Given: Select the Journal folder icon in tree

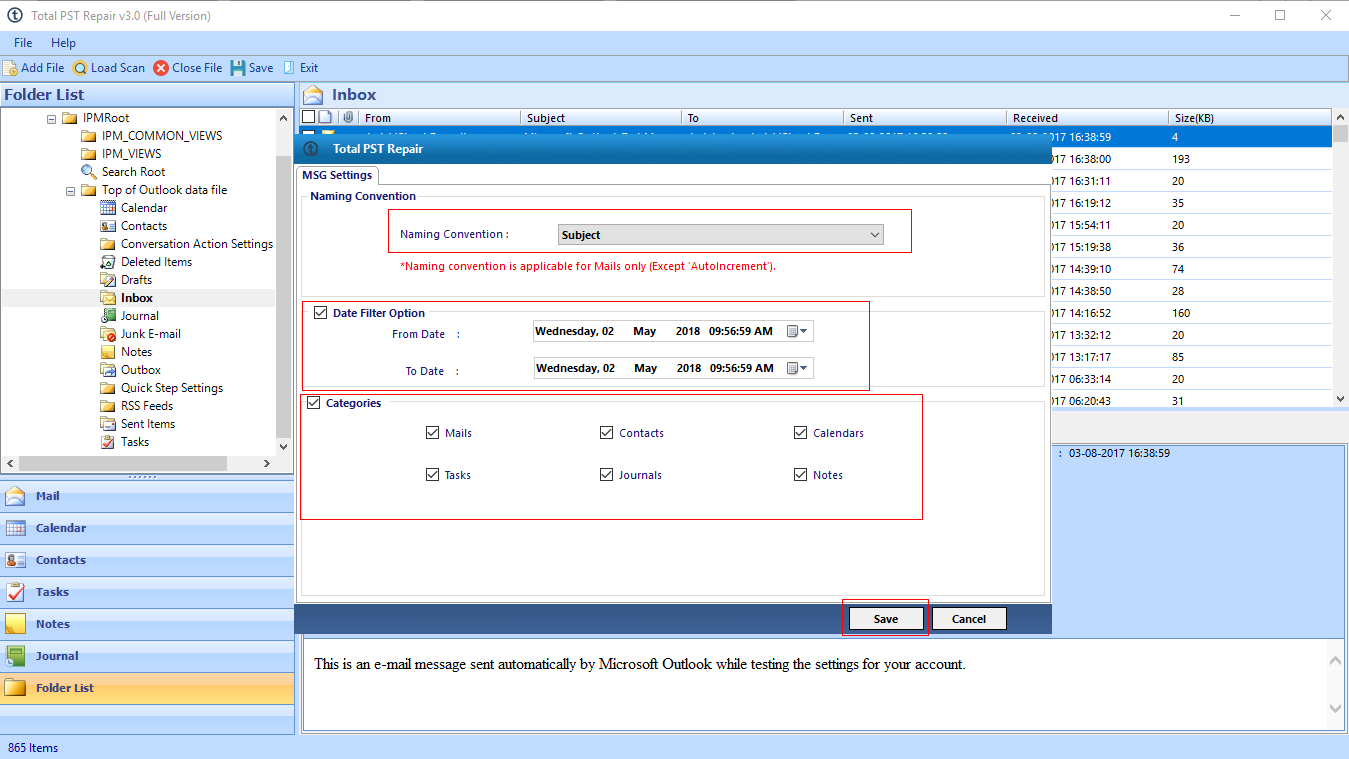Looking at the screenshot, I should [x=108, y=316].
